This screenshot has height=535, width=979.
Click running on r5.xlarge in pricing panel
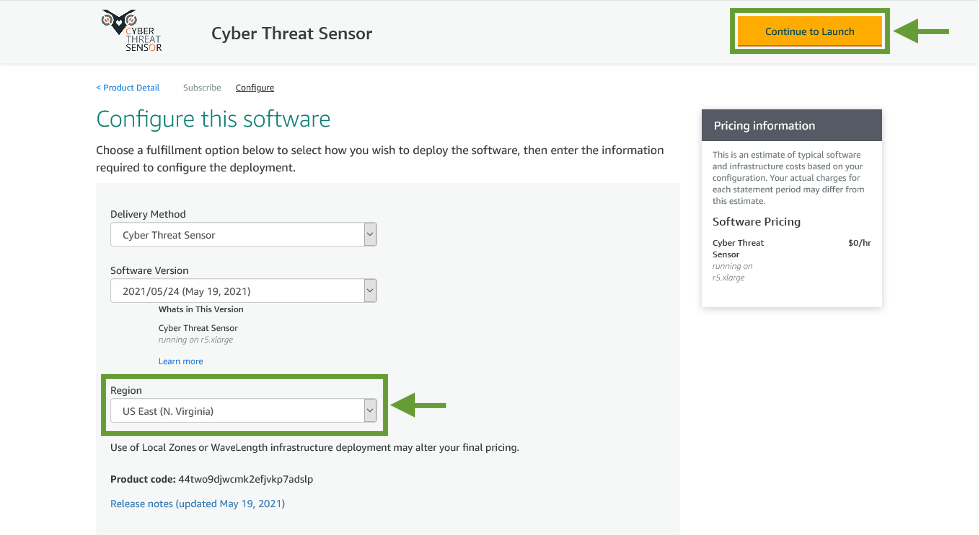click(732, 272)
